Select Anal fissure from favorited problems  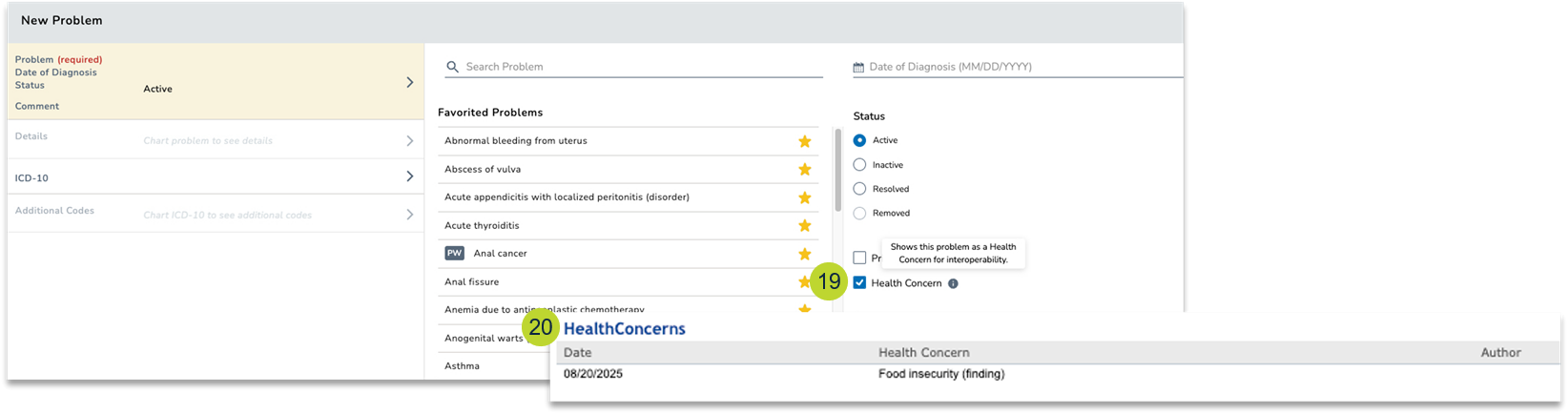[x=471, y=282]
